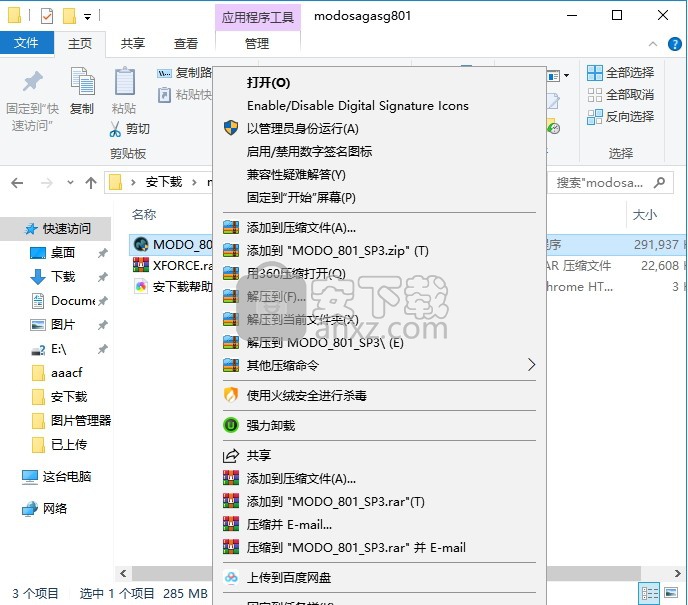Open Desktop (桌面) in the sidebar

63,253
